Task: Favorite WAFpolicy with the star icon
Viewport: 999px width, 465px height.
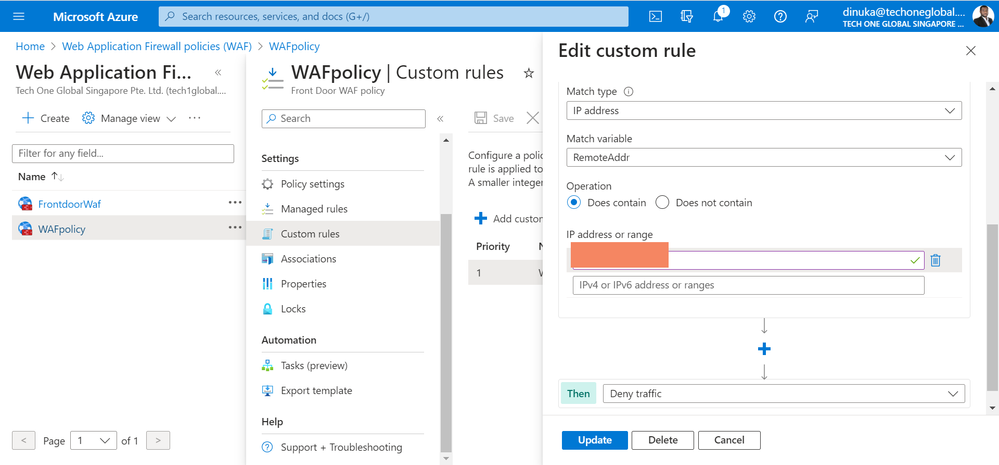Action: (528, 73)
